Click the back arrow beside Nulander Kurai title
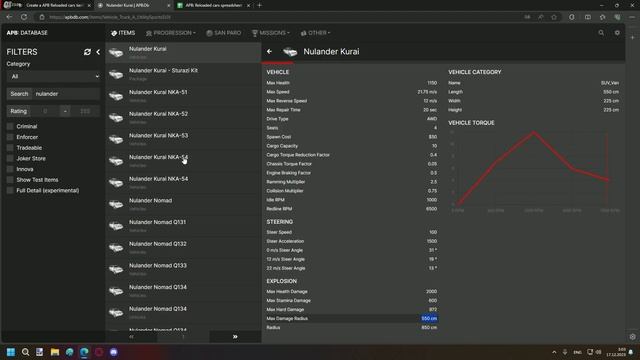640x360 pixels. click(269, 51)
